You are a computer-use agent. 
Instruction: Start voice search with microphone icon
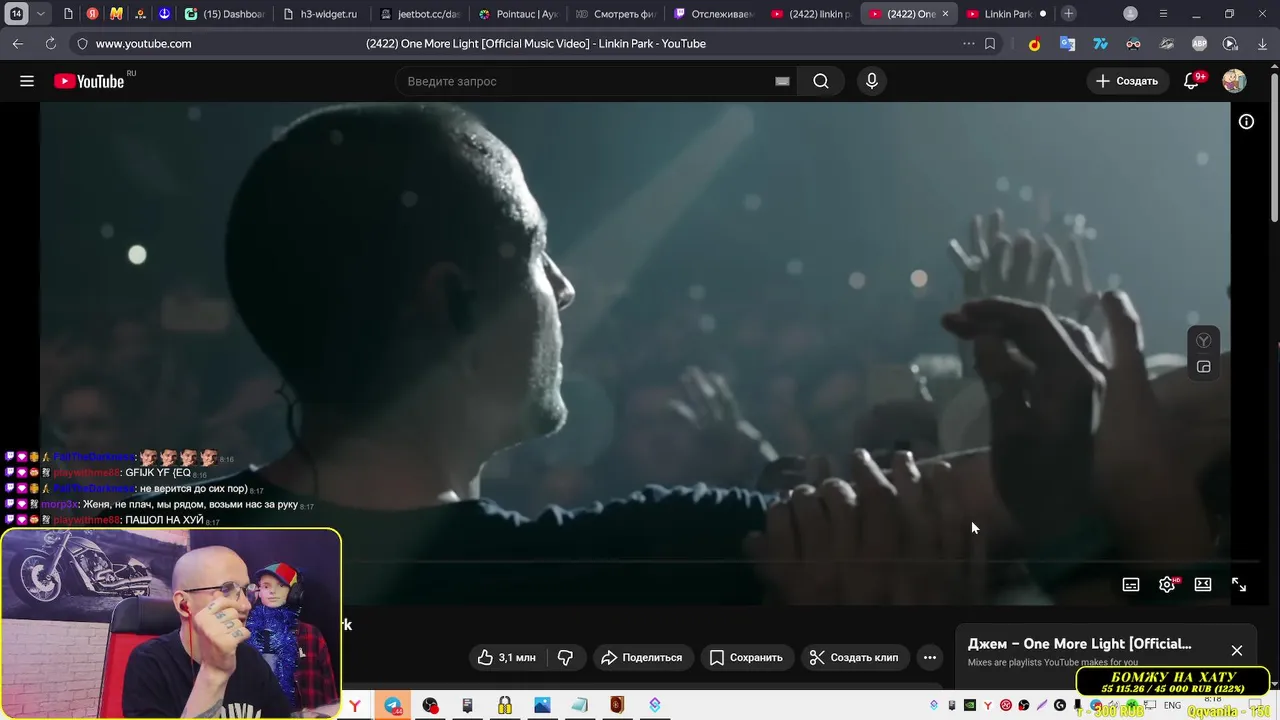(872, 81)
